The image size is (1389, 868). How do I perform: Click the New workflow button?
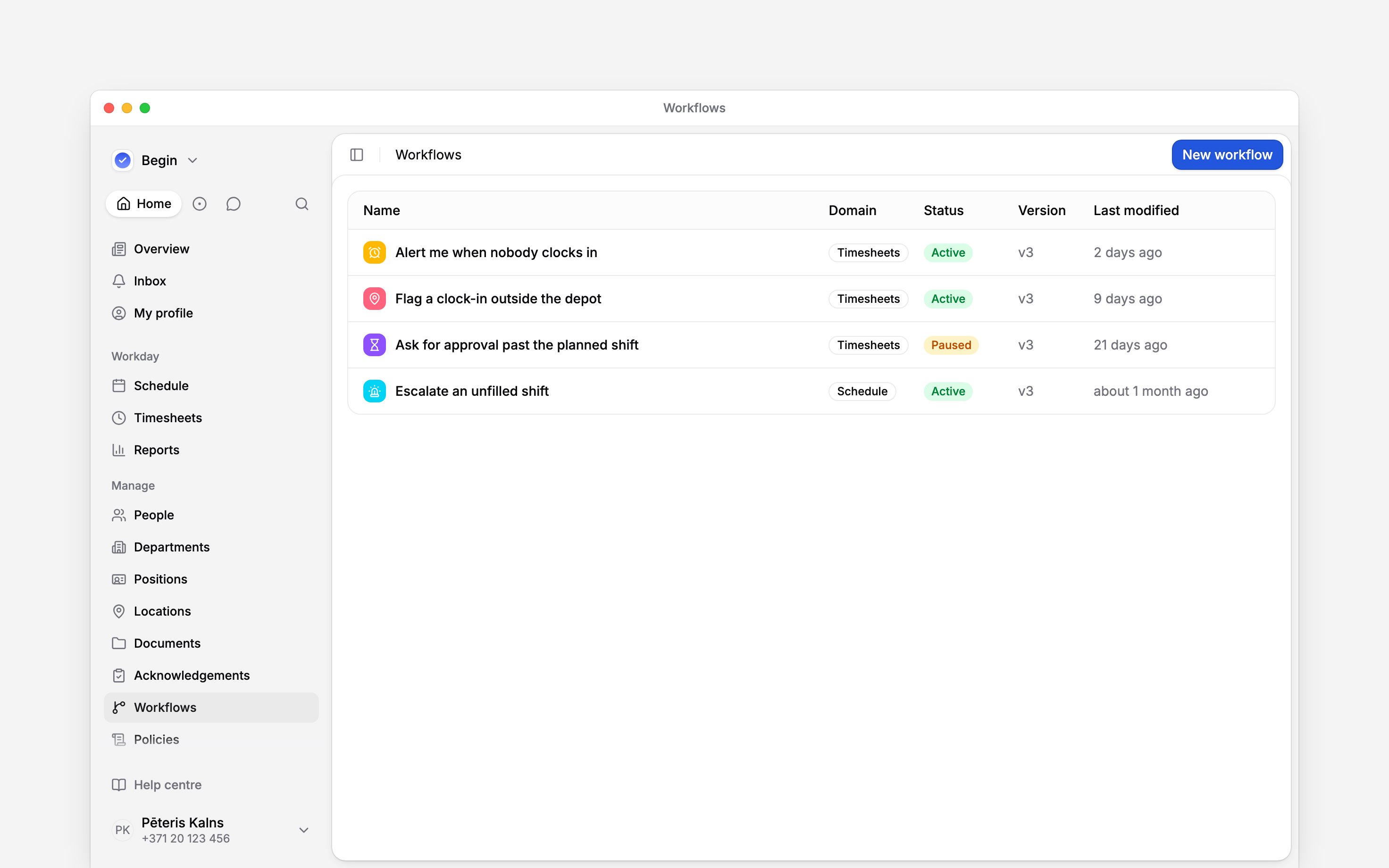click(1227, 155)
